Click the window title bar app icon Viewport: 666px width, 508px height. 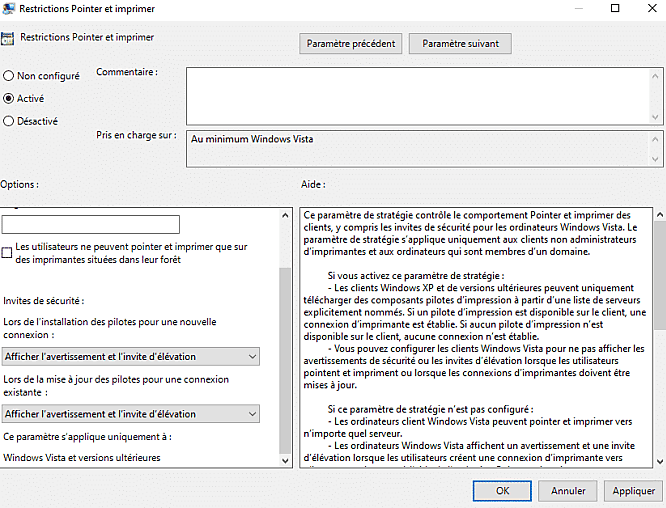coord(8,8)
